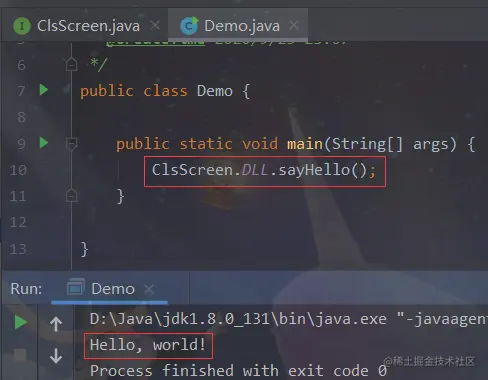Click line number 10 in gutter
Image resolution: width=488 pixels, height=380 pixels.
[18, 170]
